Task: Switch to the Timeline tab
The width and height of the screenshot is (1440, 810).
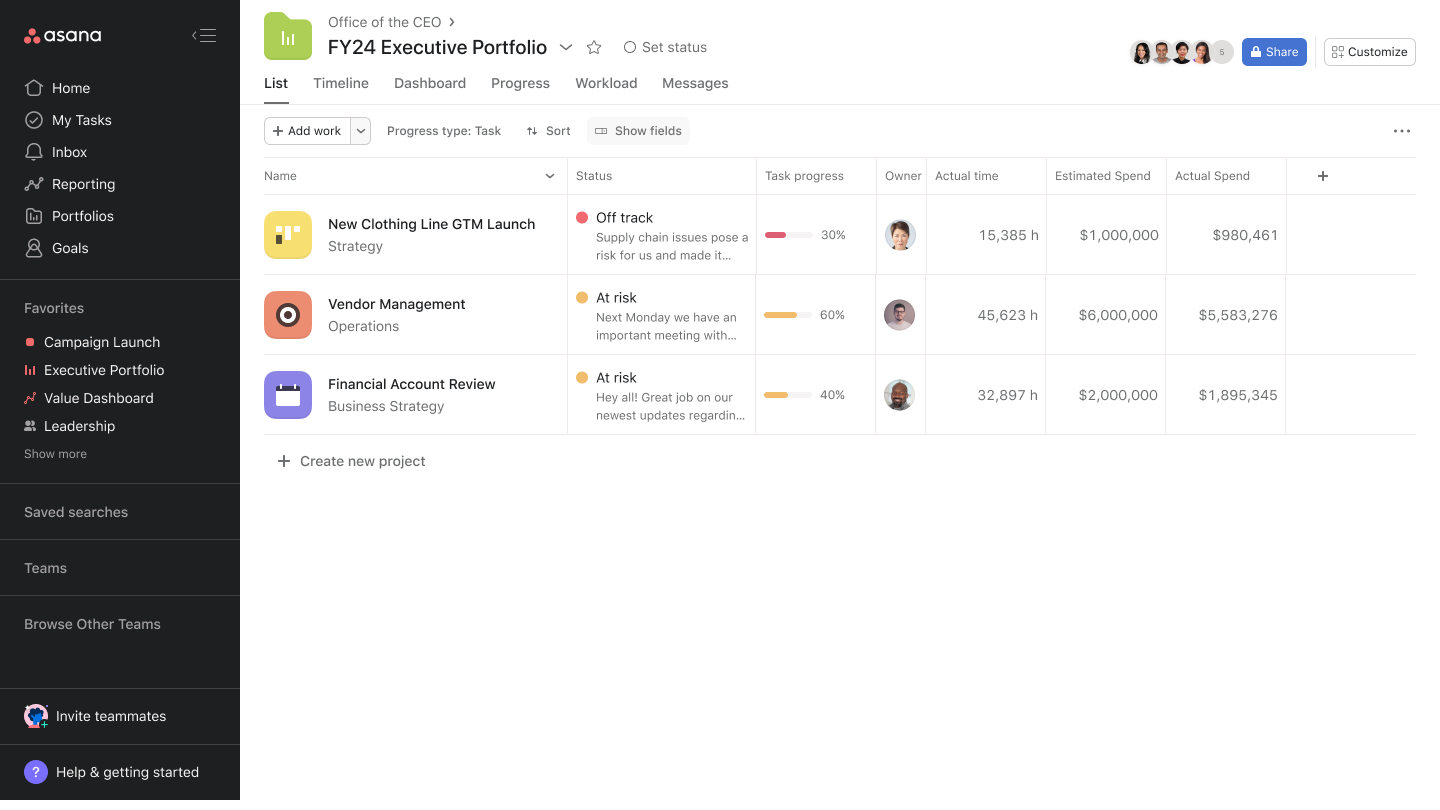Action: [x=341, y=83]
